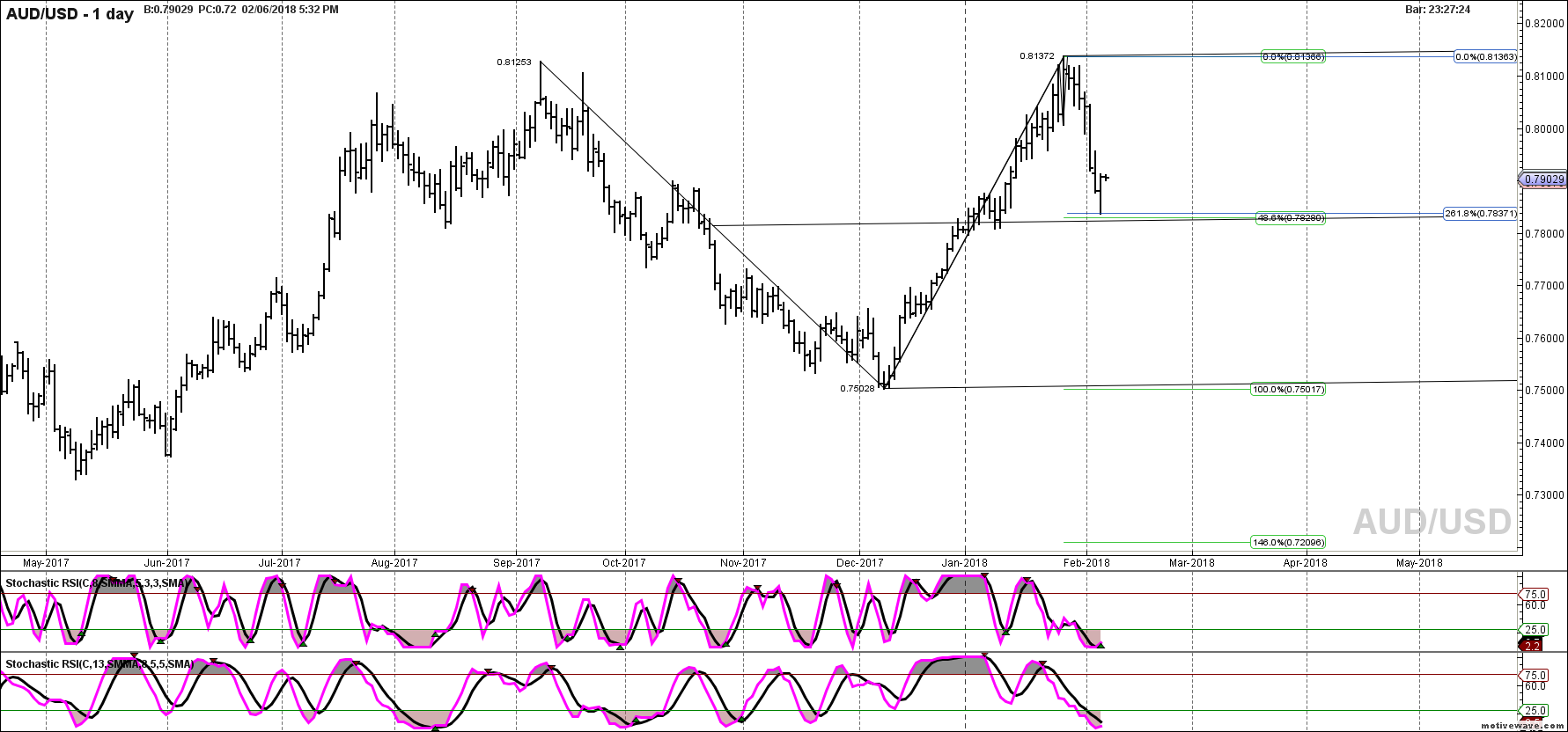Click the Sep-2017 date axis label

coord(517,562)
